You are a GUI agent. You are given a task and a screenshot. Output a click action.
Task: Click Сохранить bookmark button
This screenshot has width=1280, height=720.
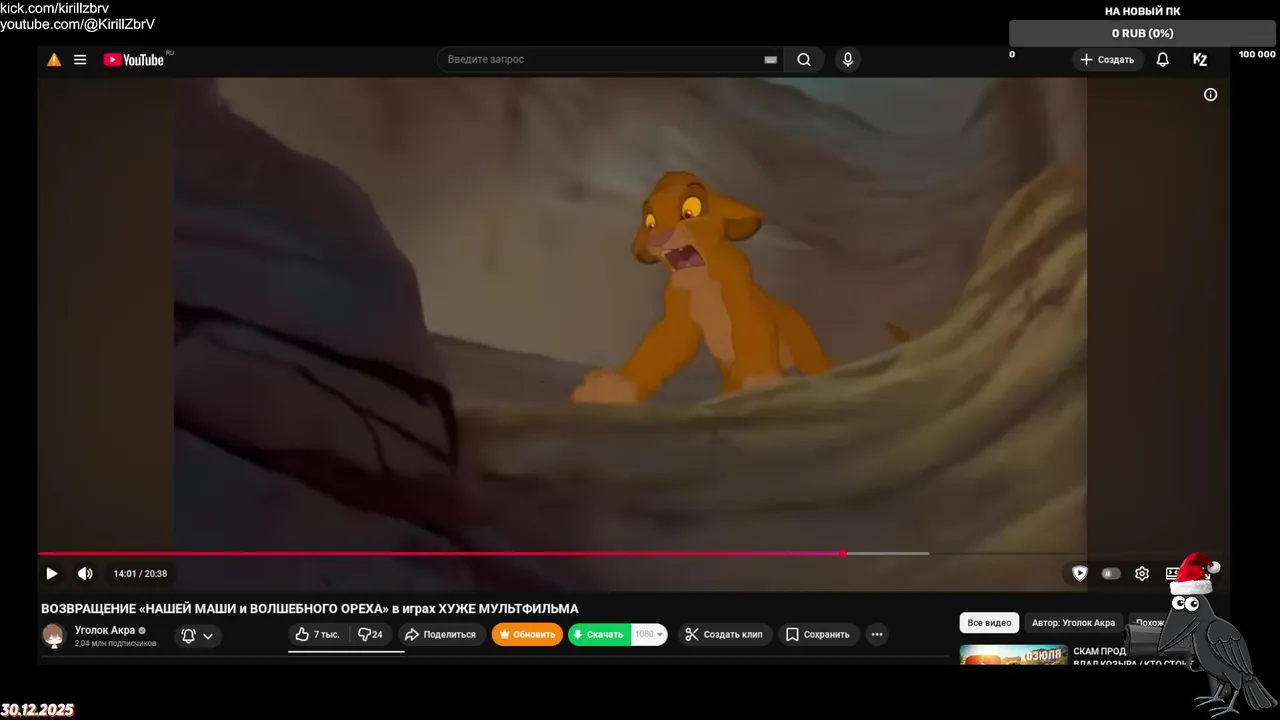[x=818, y=635]
